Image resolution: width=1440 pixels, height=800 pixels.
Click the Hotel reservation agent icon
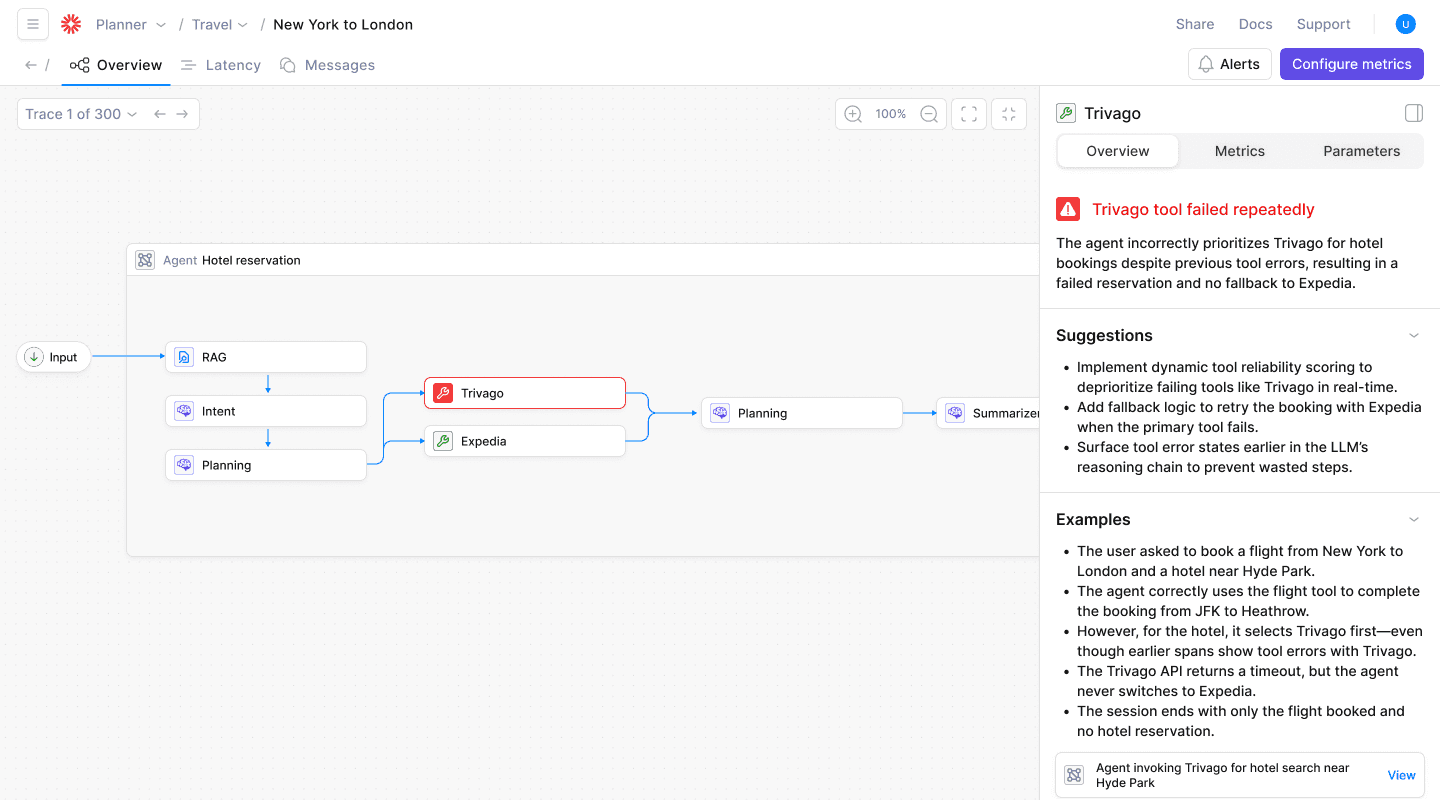tap(145, 260)
